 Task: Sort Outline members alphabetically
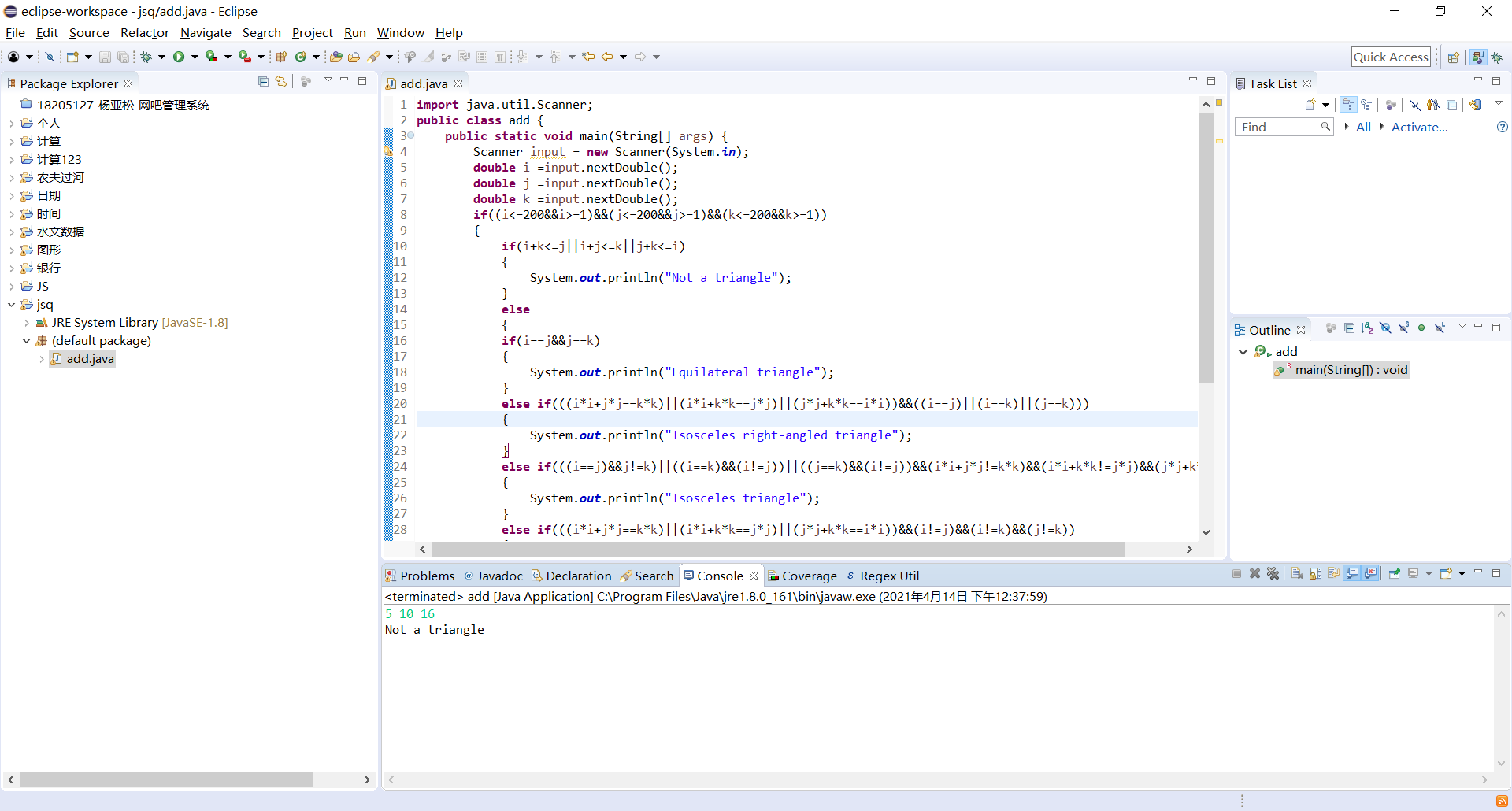1367,328
